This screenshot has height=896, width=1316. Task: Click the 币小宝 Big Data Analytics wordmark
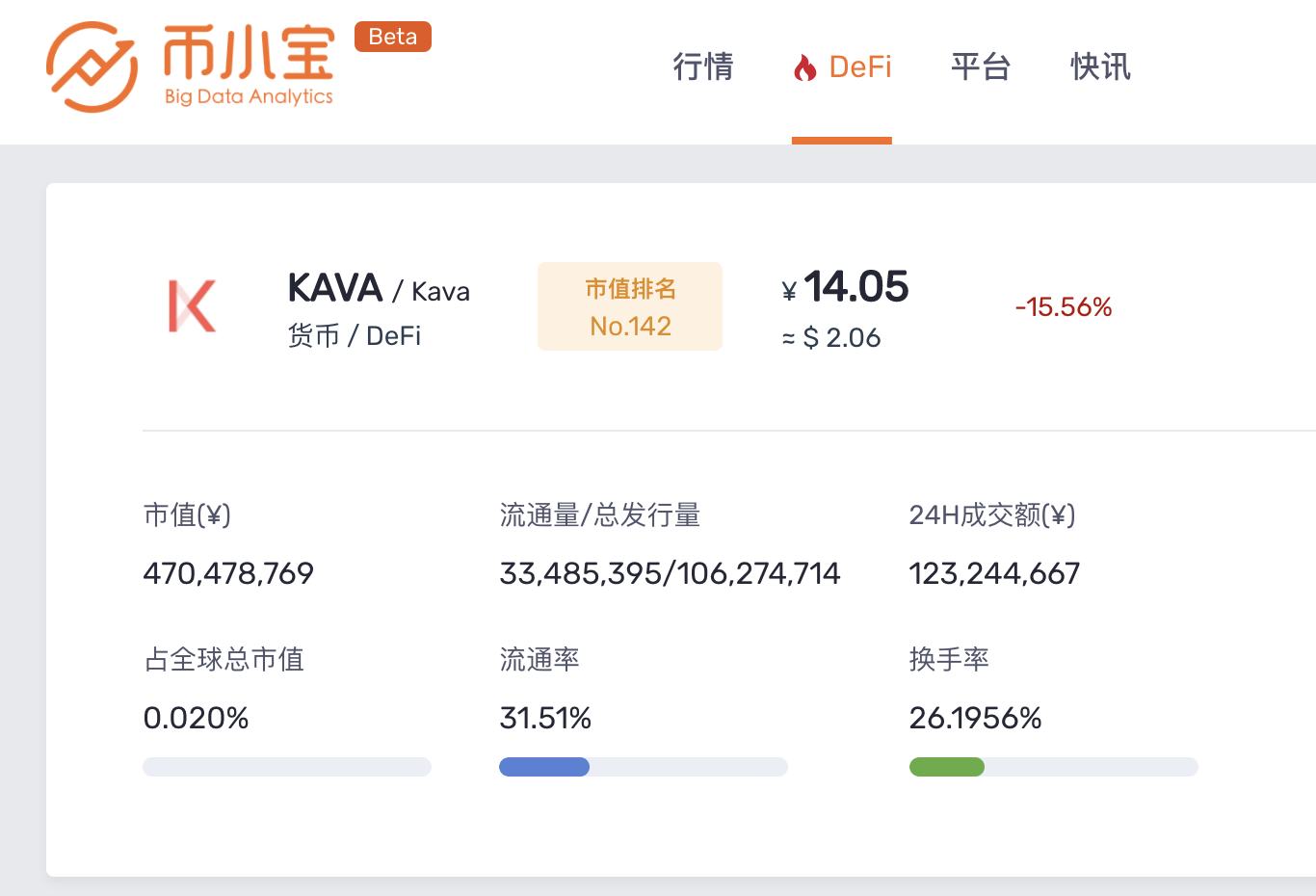(x=249, y=66)
